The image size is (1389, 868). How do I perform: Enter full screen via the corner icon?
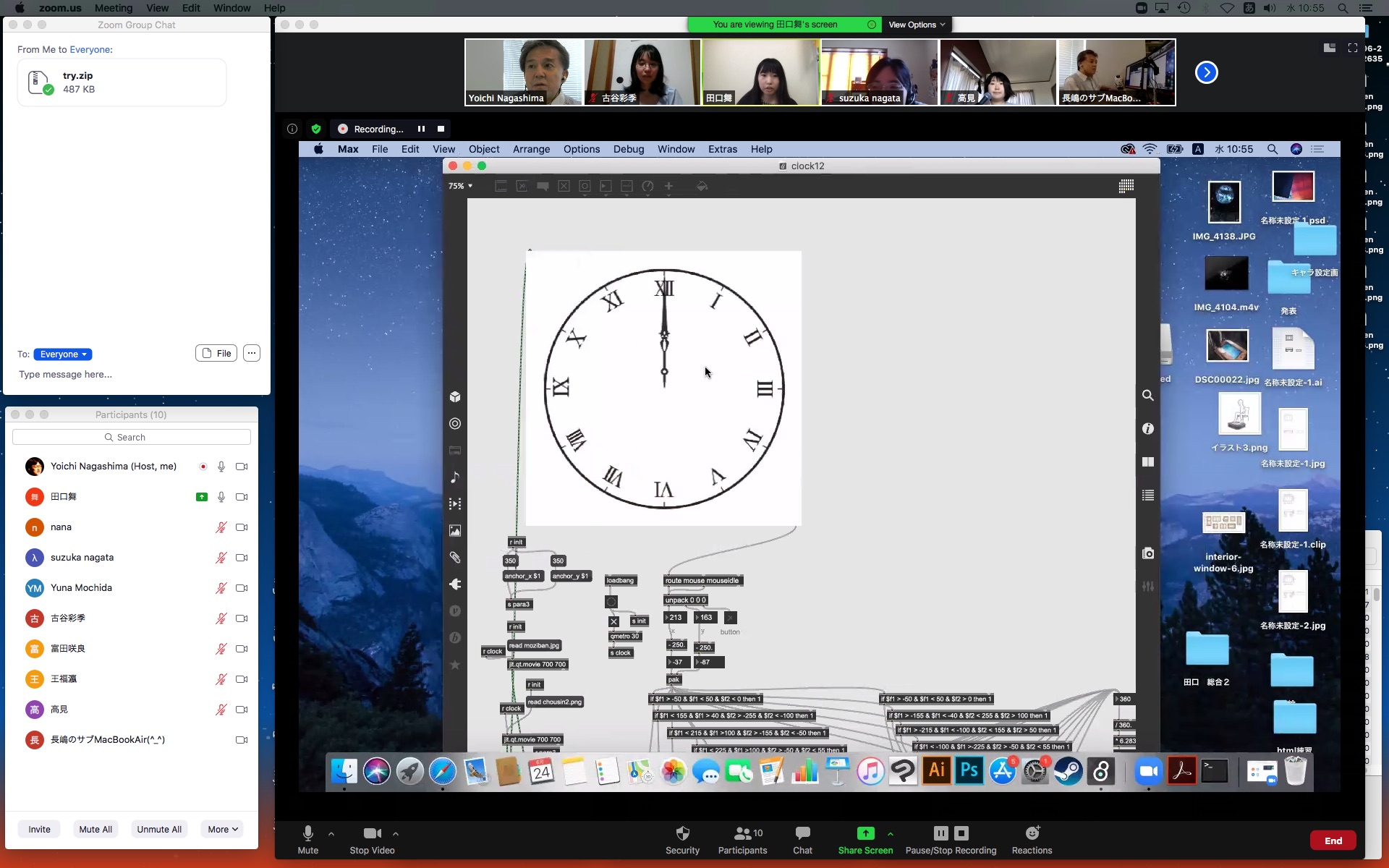click(x=1353, y=48)
